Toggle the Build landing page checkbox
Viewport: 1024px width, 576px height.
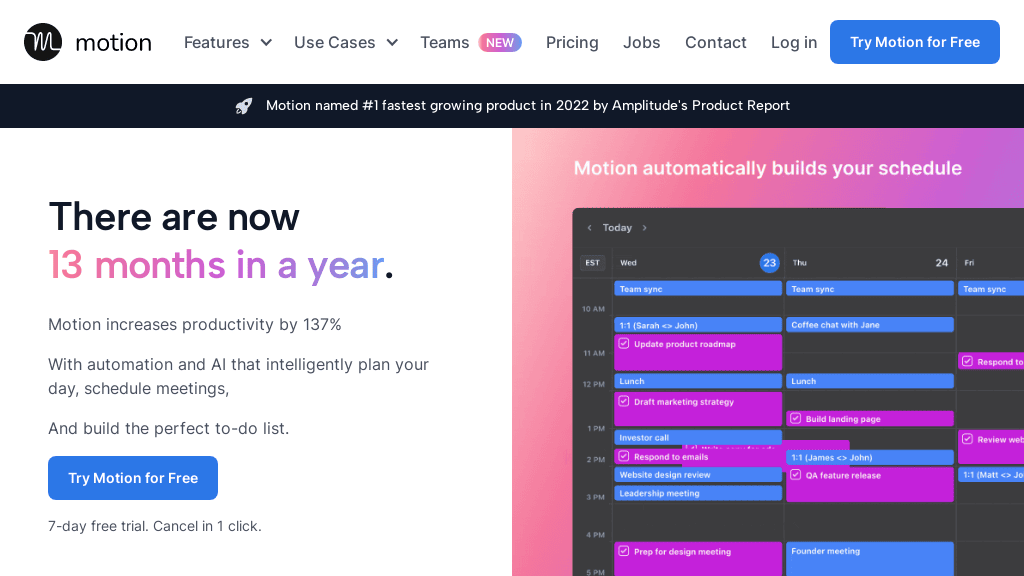(795, 418)
